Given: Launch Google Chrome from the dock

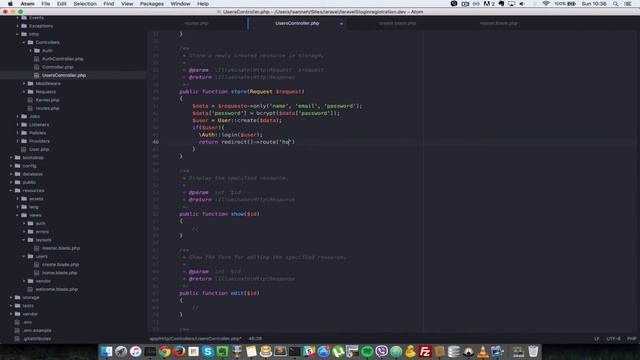Looking at the screenshot, I should pos(164,351).
